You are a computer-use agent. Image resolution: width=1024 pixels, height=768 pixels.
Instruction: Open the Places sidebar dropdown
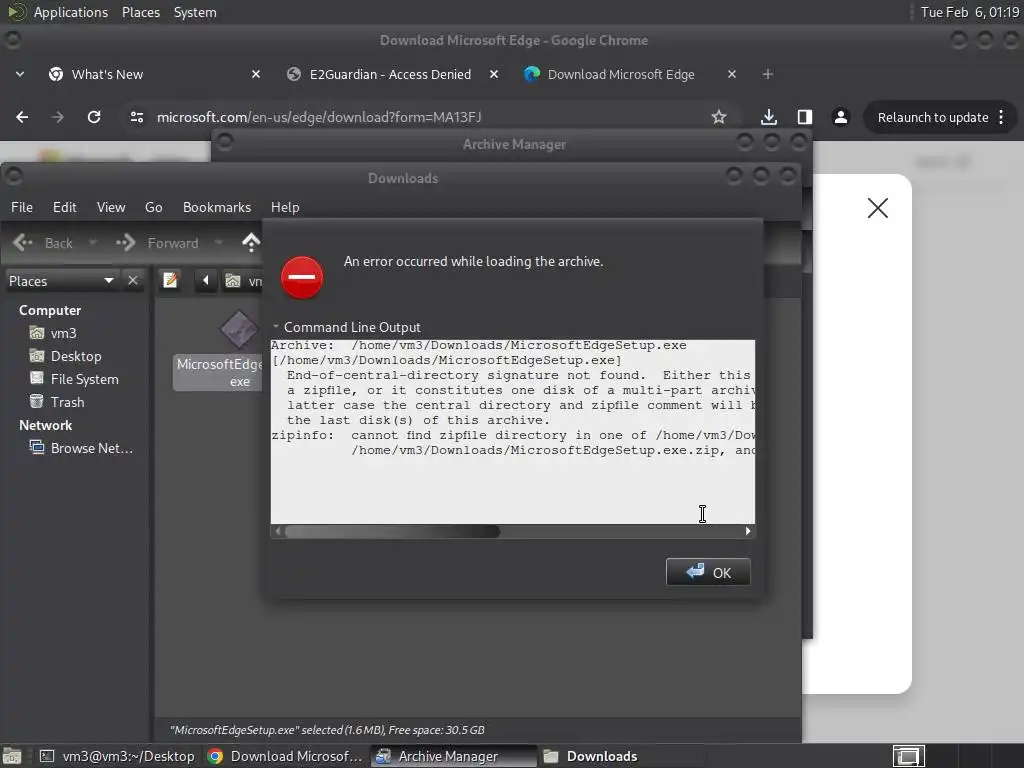click(62, 281)
